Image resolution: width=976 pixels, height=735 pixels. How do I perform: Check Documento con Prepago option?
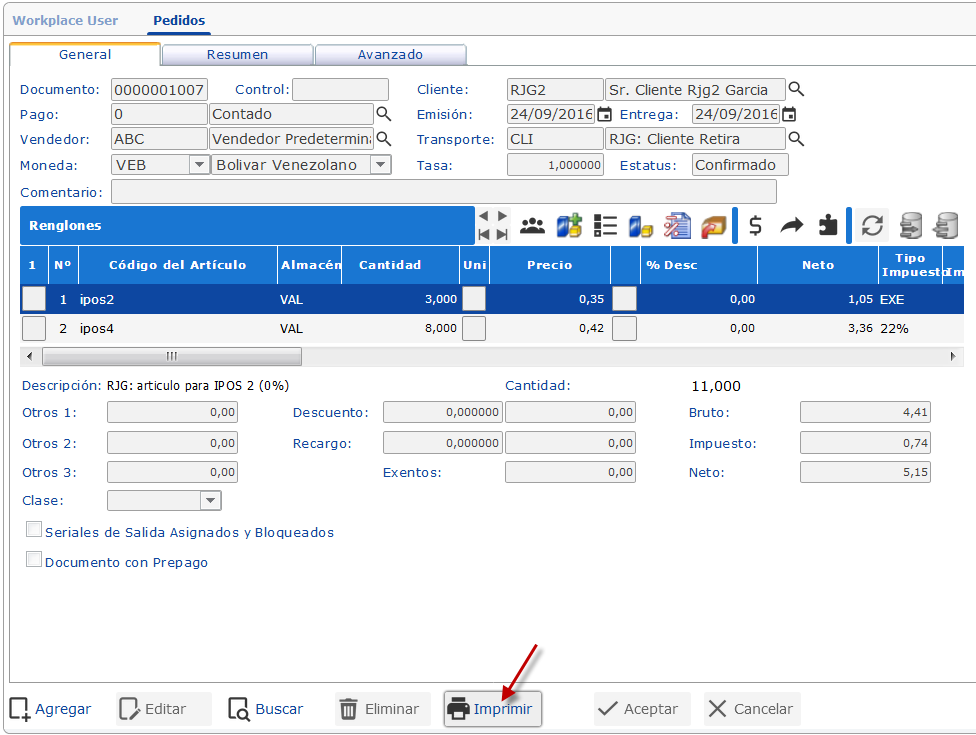[x=34, y=559]
